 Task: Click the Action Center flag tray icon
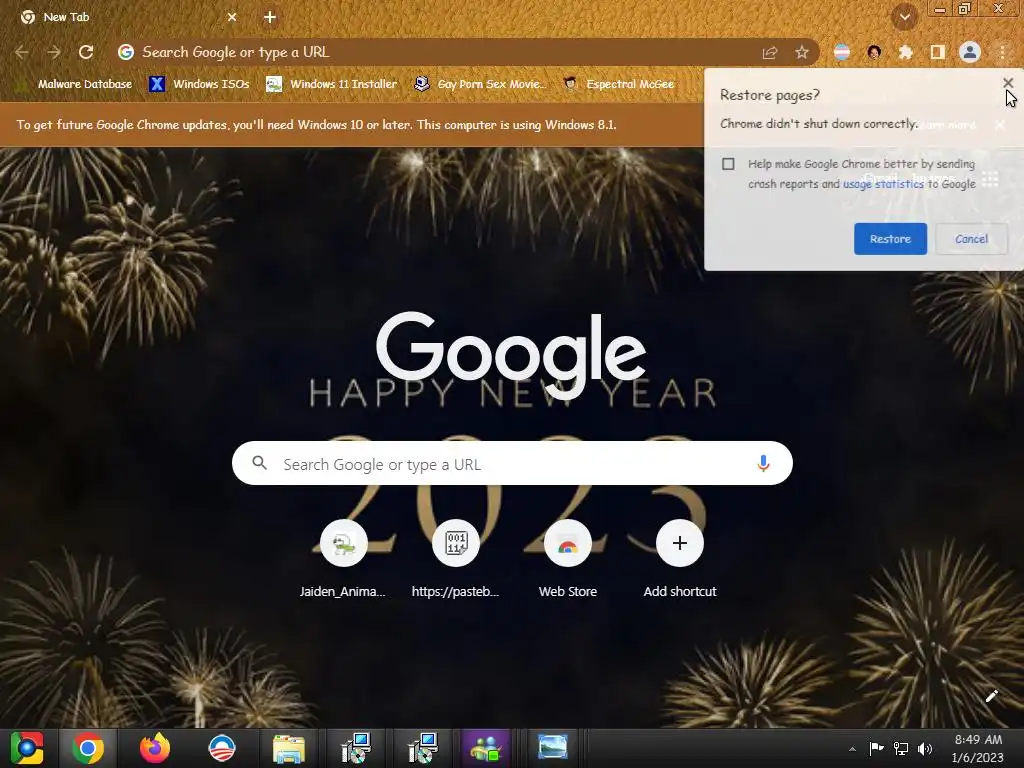point(876,749)
